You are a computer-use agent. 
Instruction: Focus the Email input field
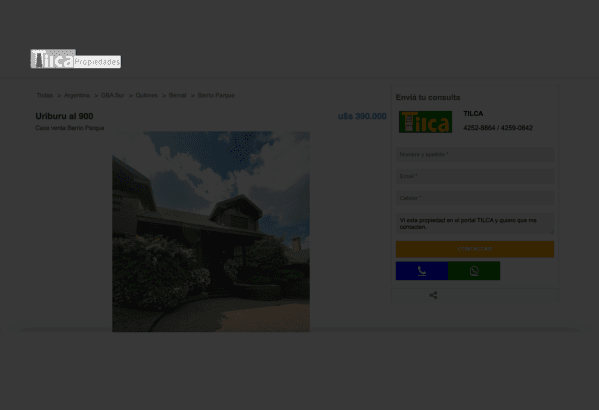coord(475,176)
